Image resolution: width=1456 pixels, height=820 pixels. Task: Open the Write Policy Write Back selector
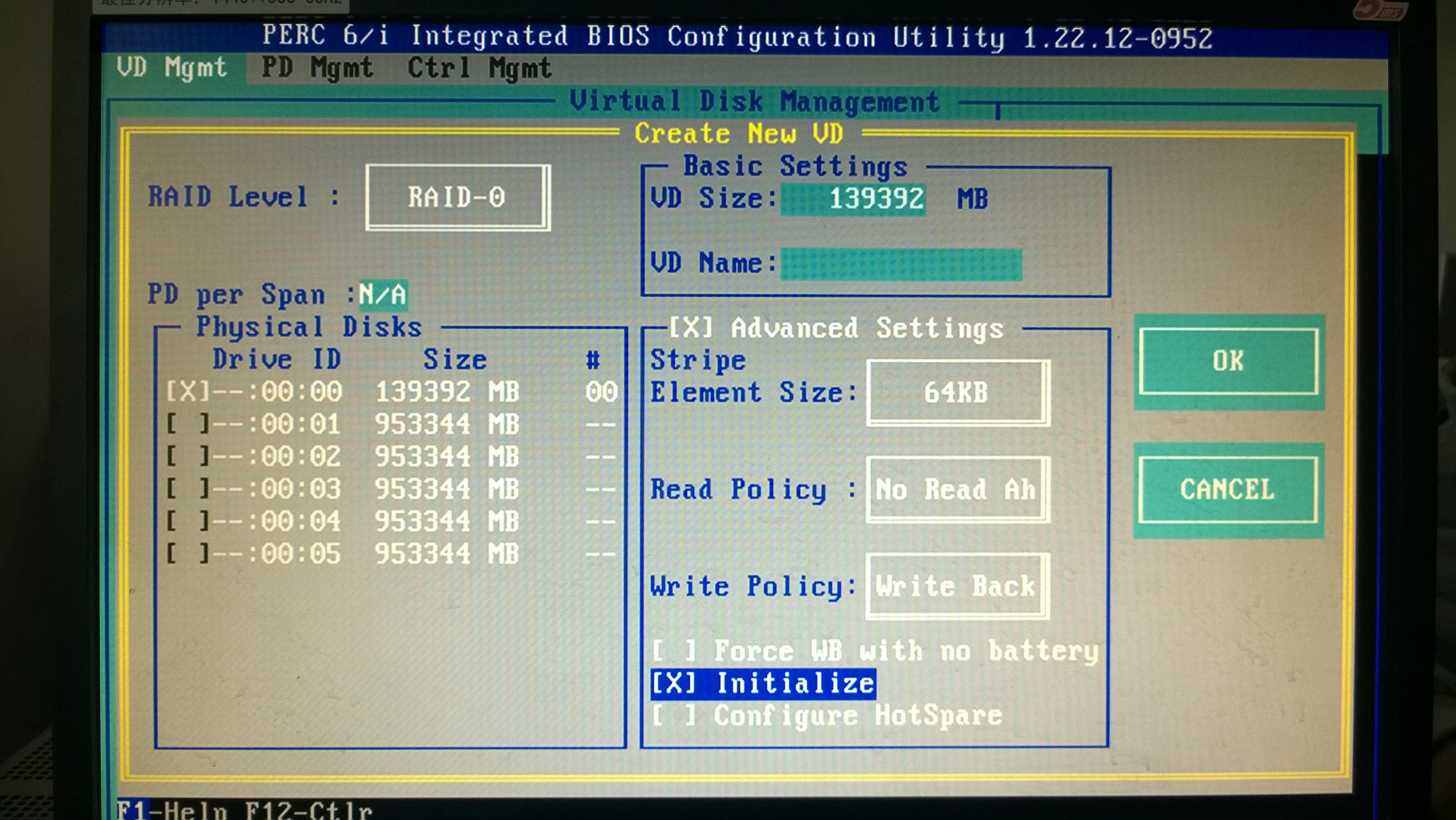(958, 586)
